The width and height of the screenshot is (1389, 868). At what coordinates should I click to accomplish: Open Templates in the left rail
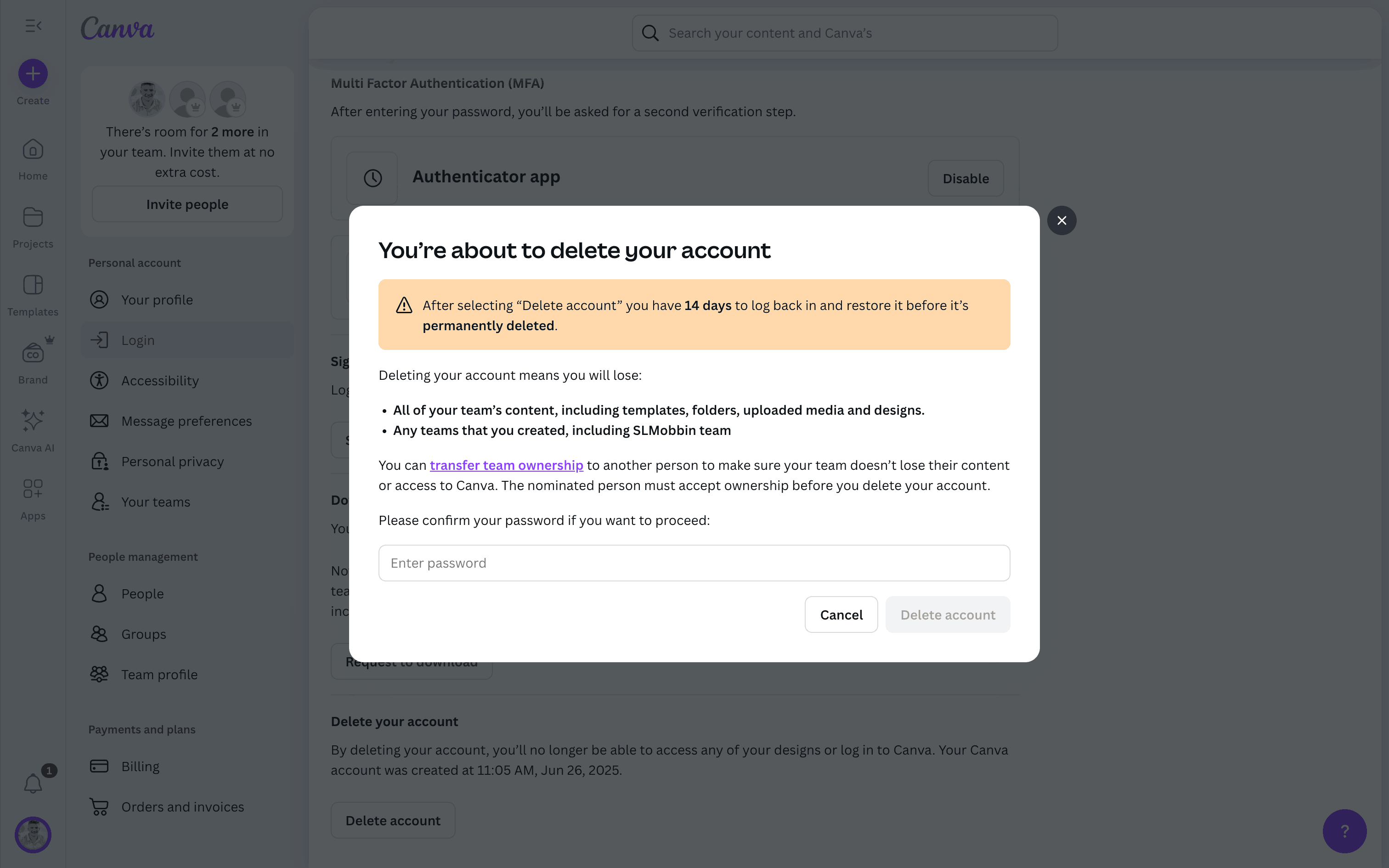(33, 286)
